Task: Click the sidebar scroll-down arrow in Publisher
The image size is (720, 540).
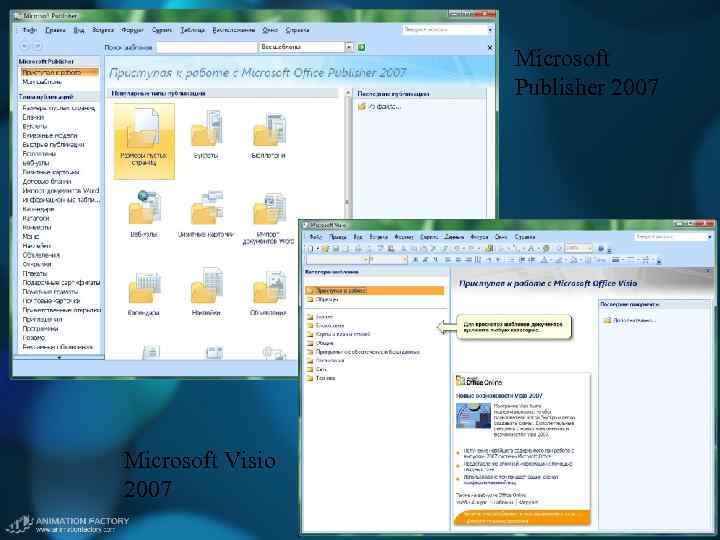Action: point(59,357)
